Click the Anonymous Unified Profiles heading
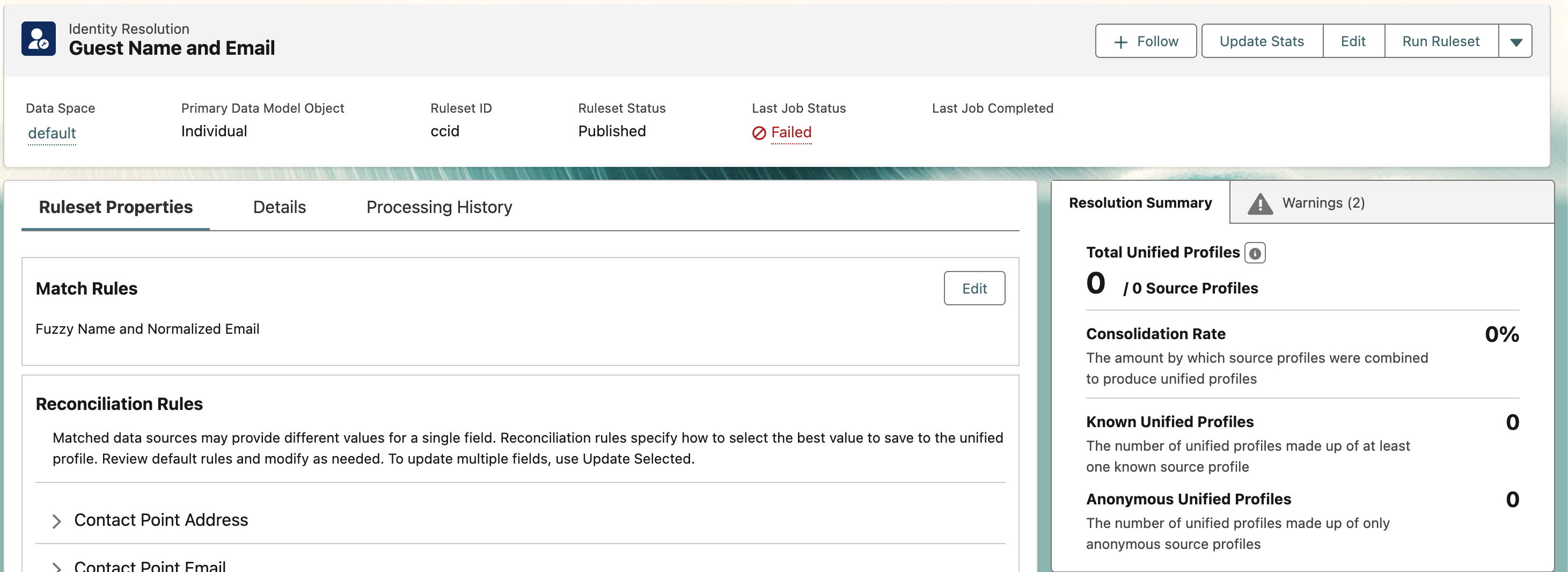The width and height of the screenshot is (1568, 572). tap(1188, 499)
